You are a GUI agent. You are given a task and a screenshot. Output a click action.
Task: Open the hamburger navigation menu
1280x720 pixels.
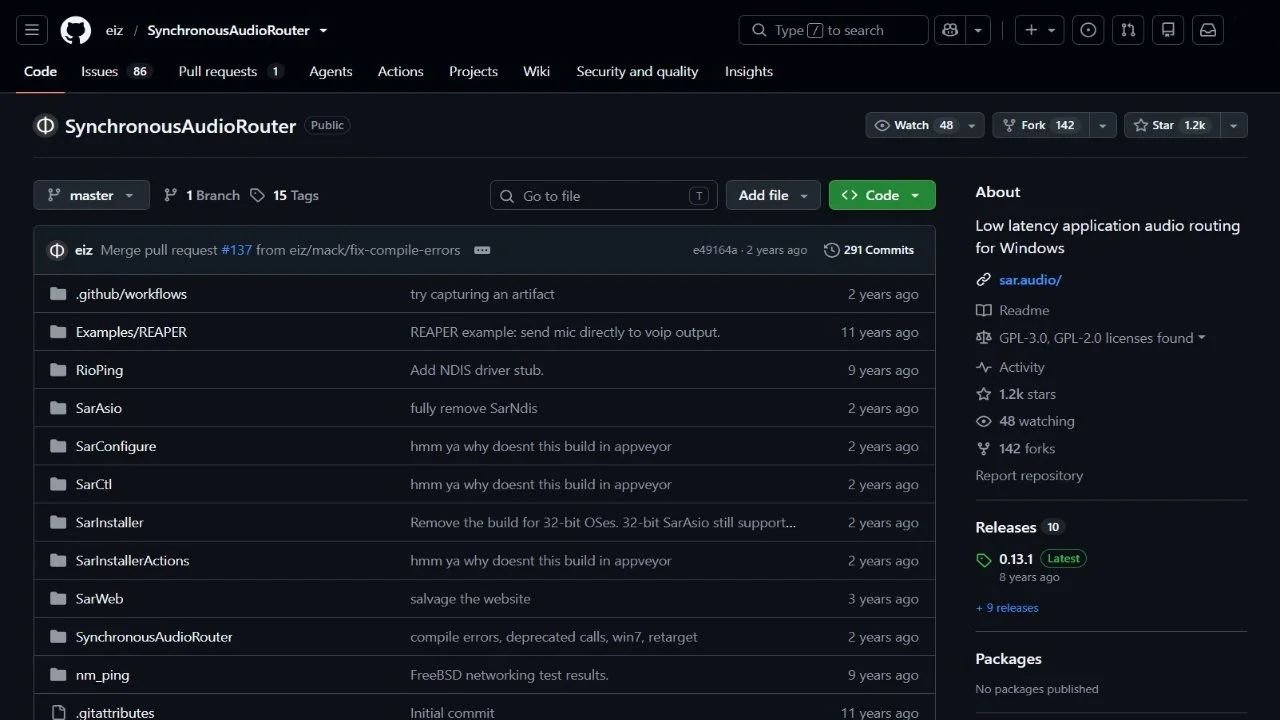(31, 30)
